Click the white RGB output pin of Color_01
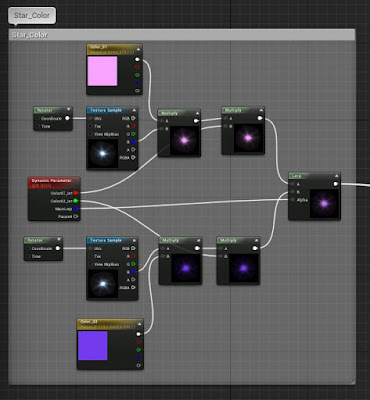Image resolution: width=370 pixels, height=400 pixels. pyautogui.click(x=137, y=59)
